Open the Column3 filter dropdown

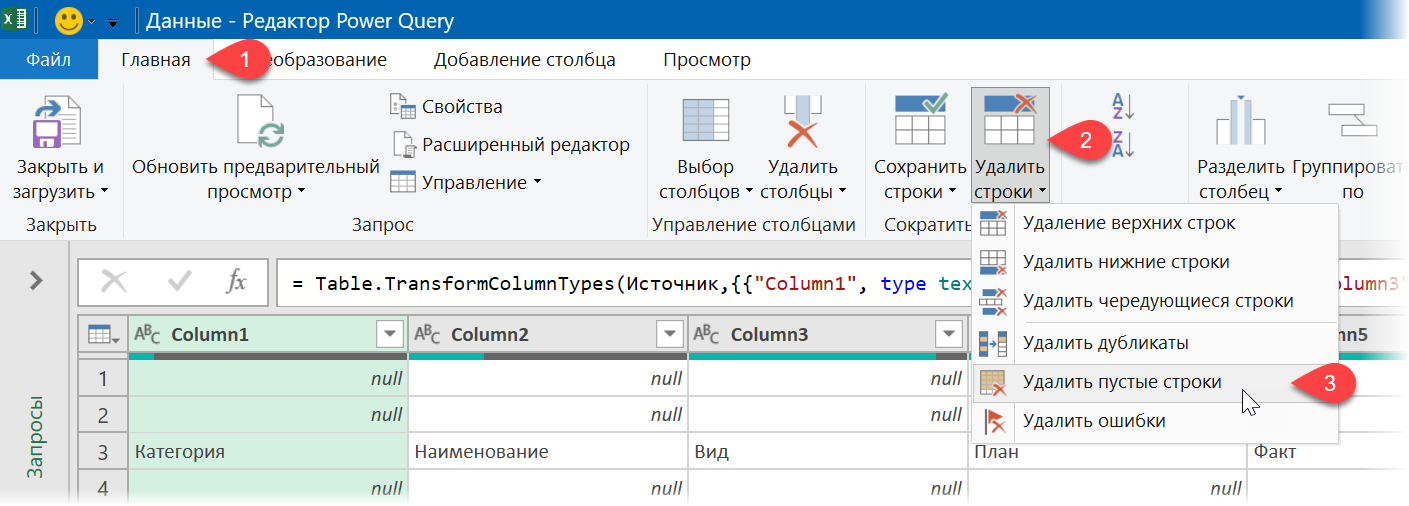point(948,335)
